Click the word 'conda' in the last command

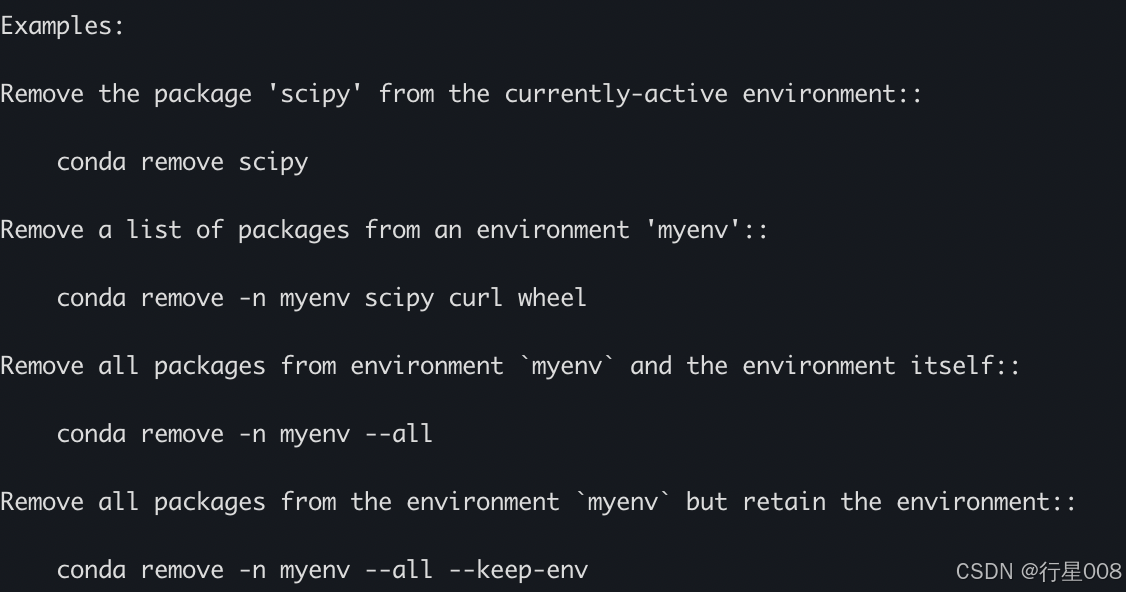(91, 570)
